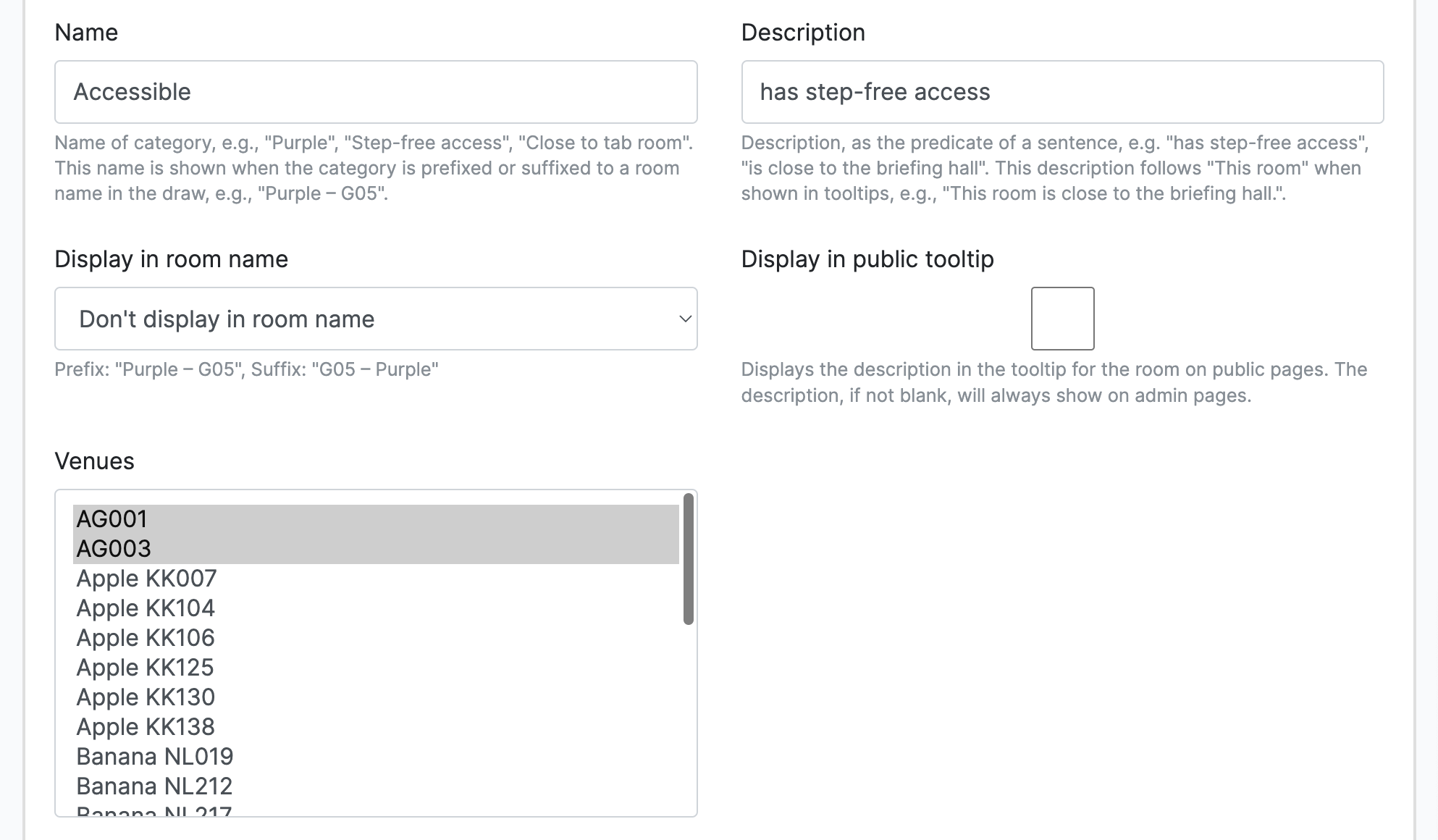Click the Display in public tooltip label
This screenshot has width=1438, height=840.
[867, 259]
